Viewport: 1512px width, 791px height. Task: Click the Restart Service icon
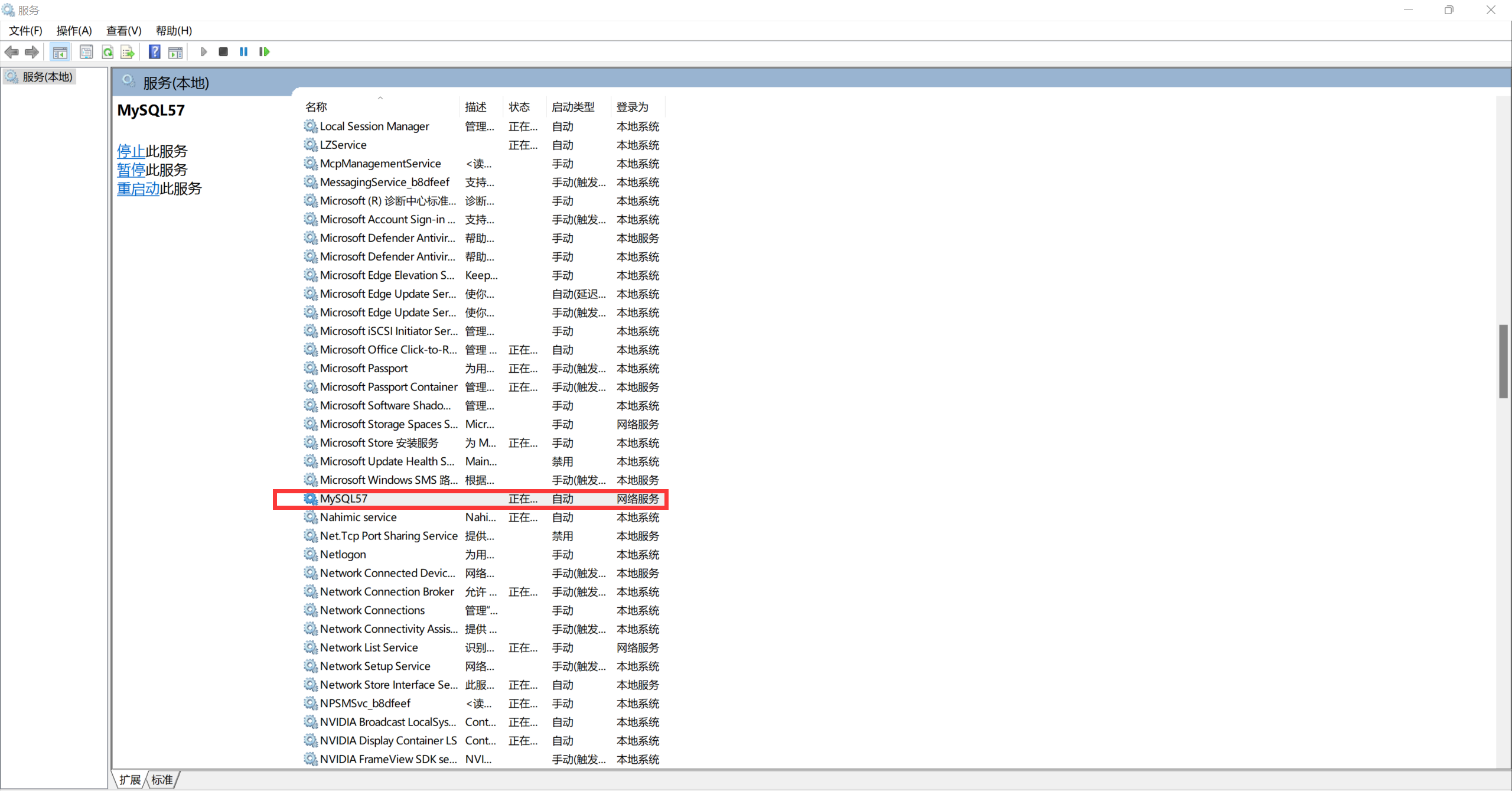[x=264, y=52]
